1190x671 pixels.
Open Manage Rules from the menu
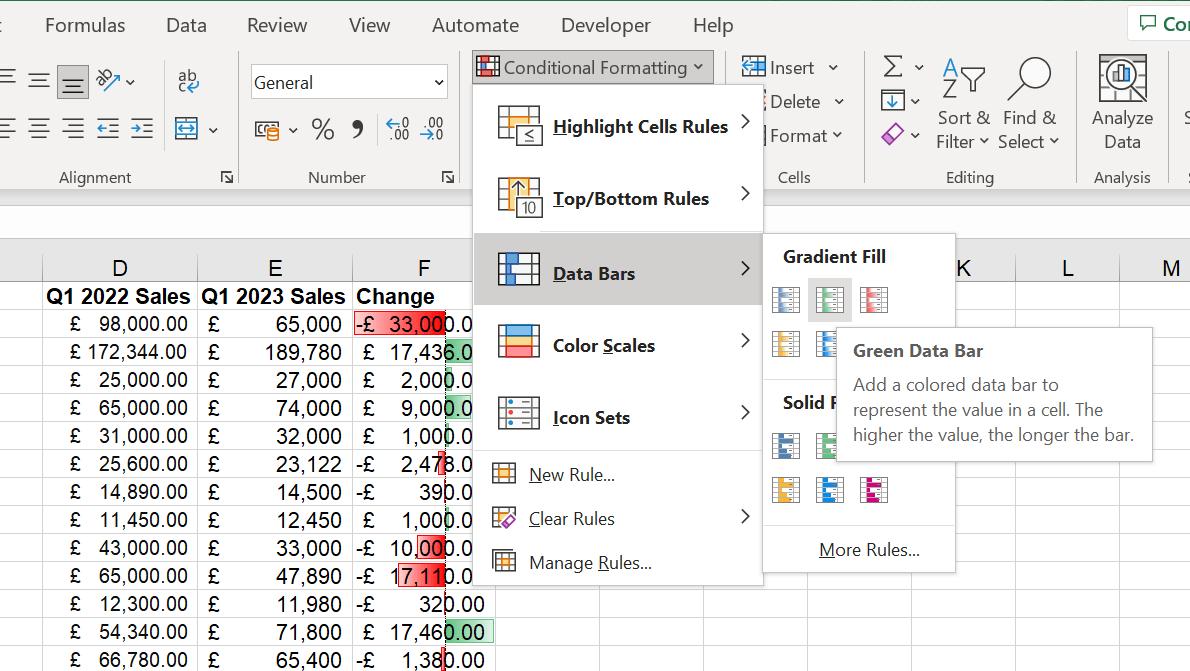click(590, 563)
